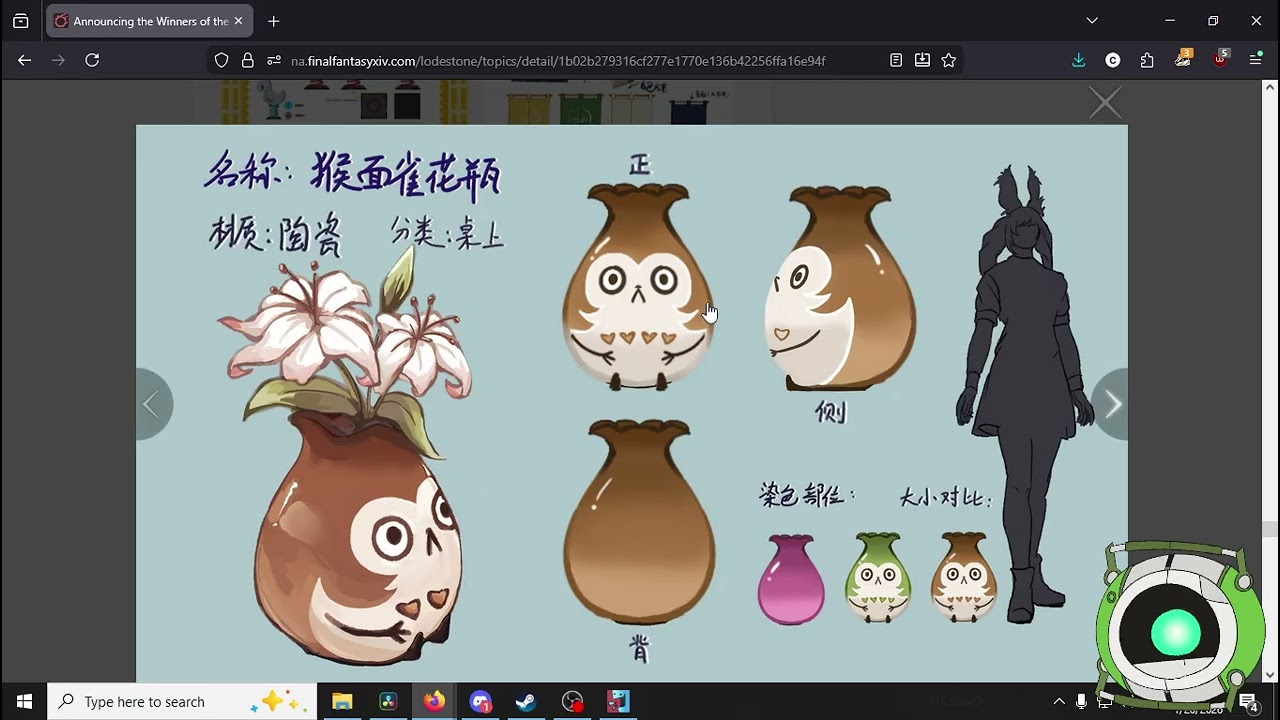This screenshot has width=1280, height=720.
Task: Click the back view vase drawing
Action: click(639, 522)
